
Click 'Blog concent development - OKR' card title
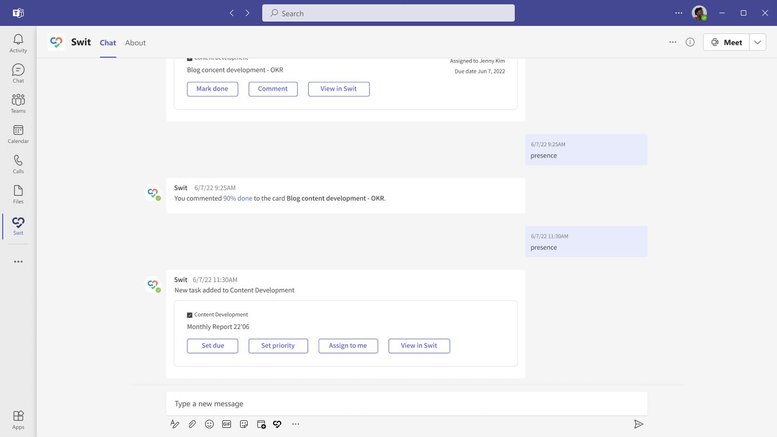tap(235, 70)
